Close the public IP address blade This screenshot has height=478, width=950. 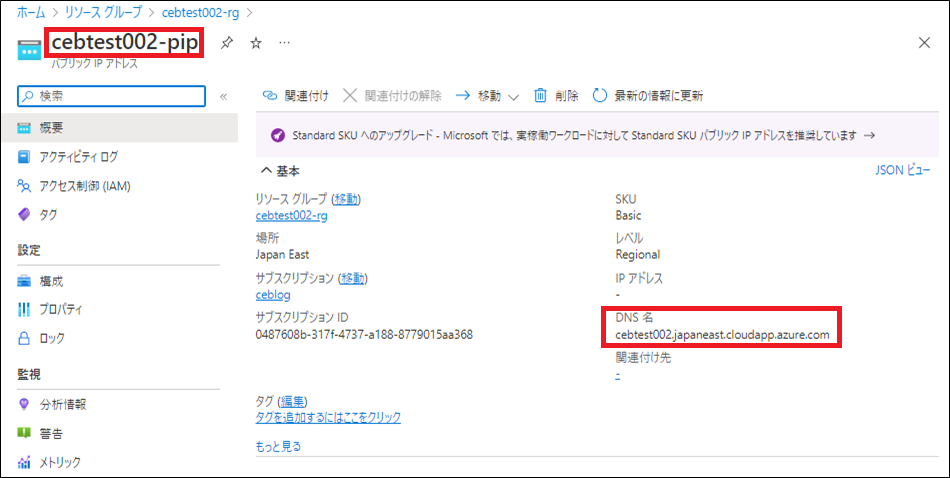[924, 42]
